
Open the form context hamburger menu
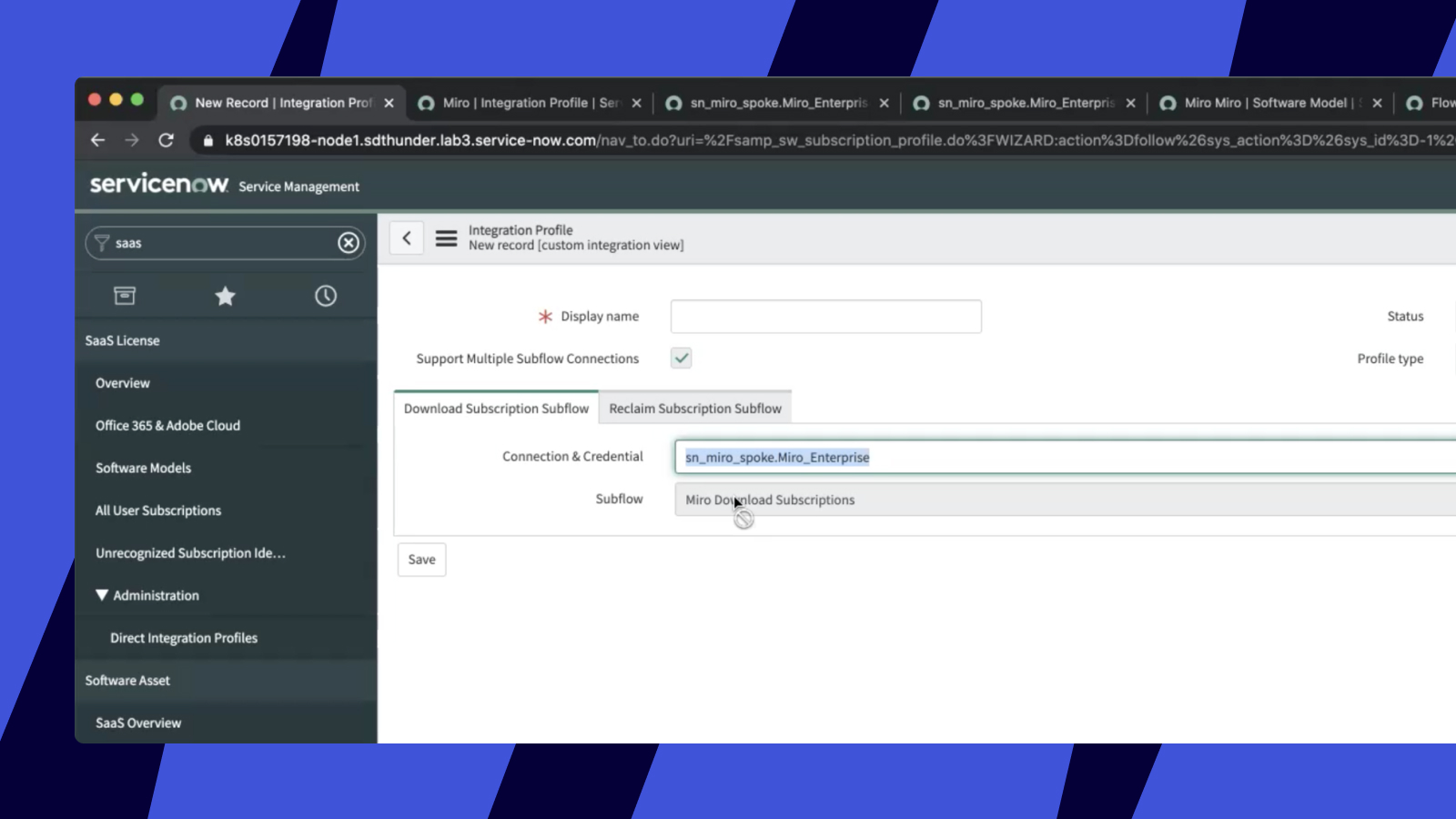point(446,238)
